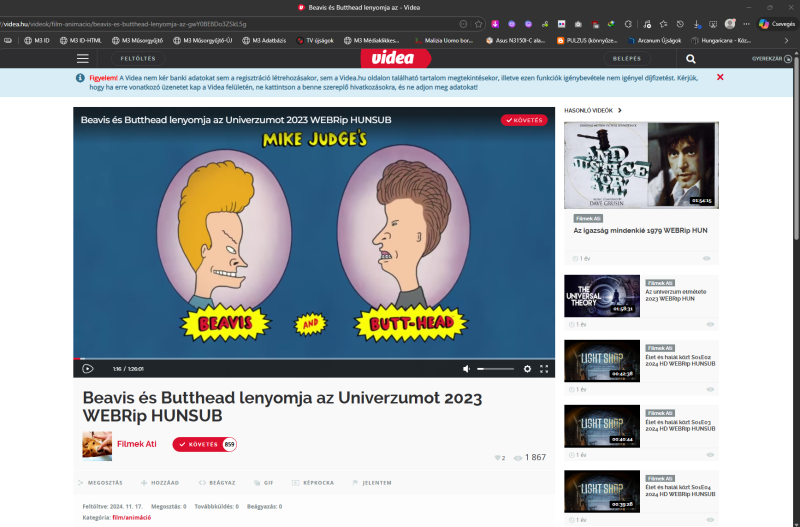The image size is (800, 527).
Task: Open the Arcanum Újságok bookmark
Action: tap(655, 40)
